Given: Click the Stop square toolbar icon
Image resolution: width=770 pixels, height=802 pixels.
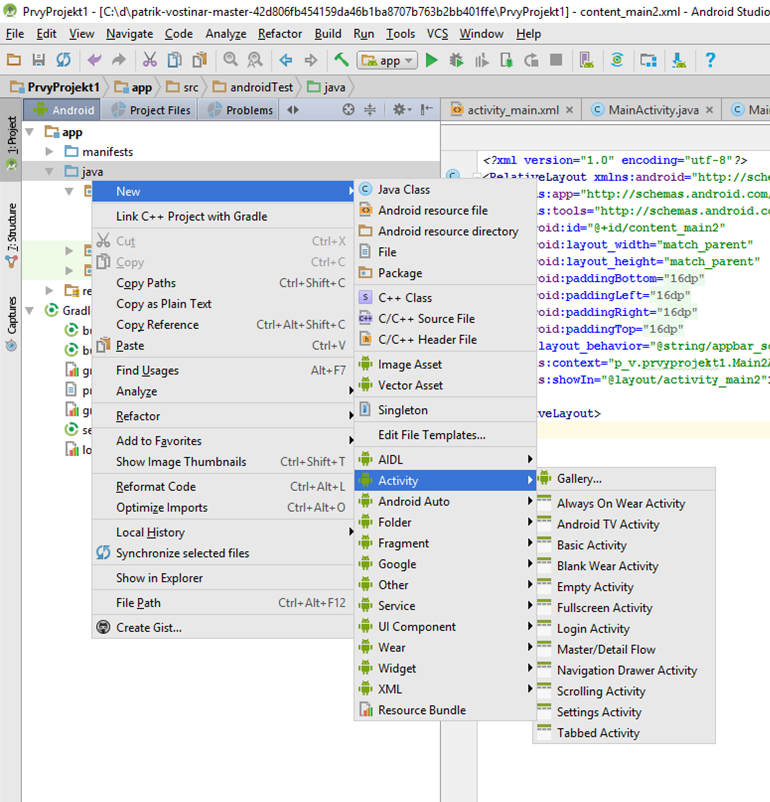Looking at the screenshot, I should click(x=556, y=60).
